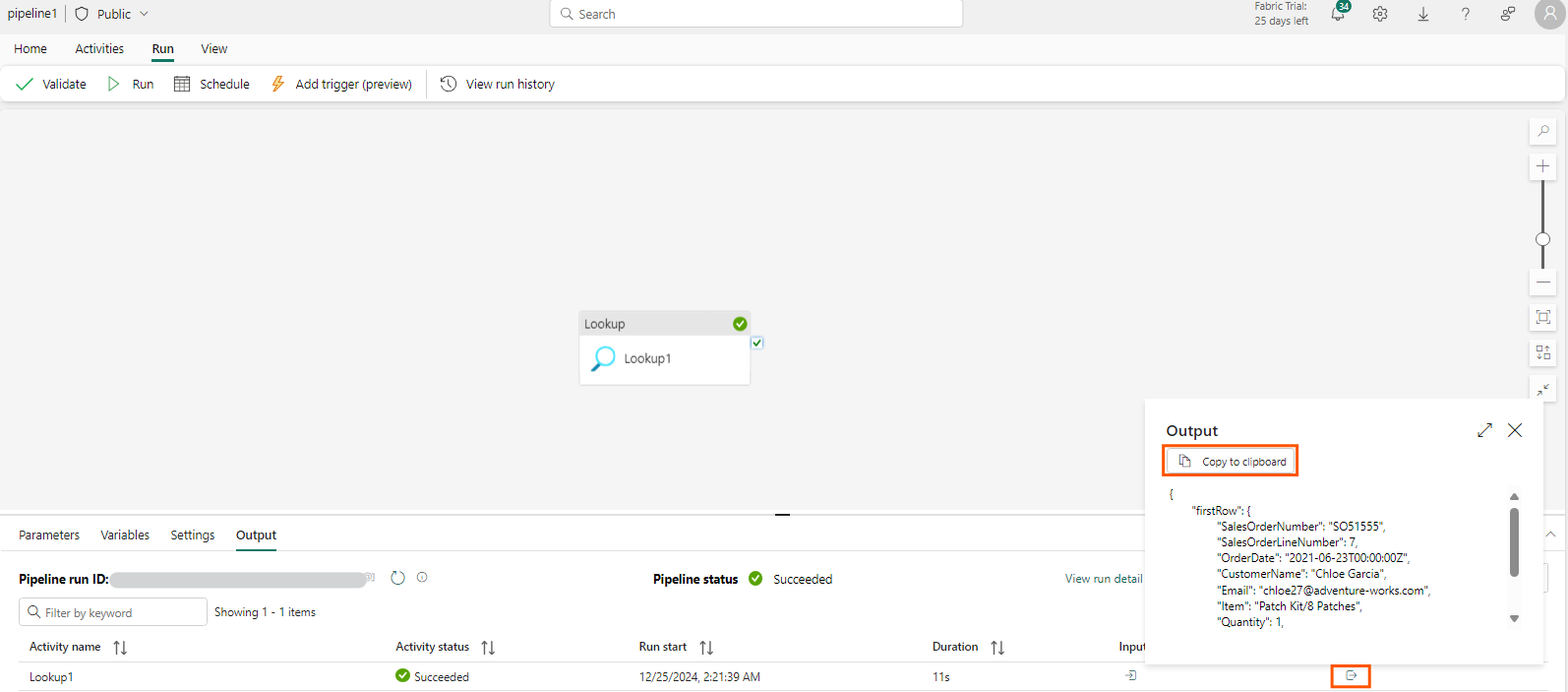Expand the Output panel to full size
Screen dimensions: 1568x692
click(x=1484, y=430)
